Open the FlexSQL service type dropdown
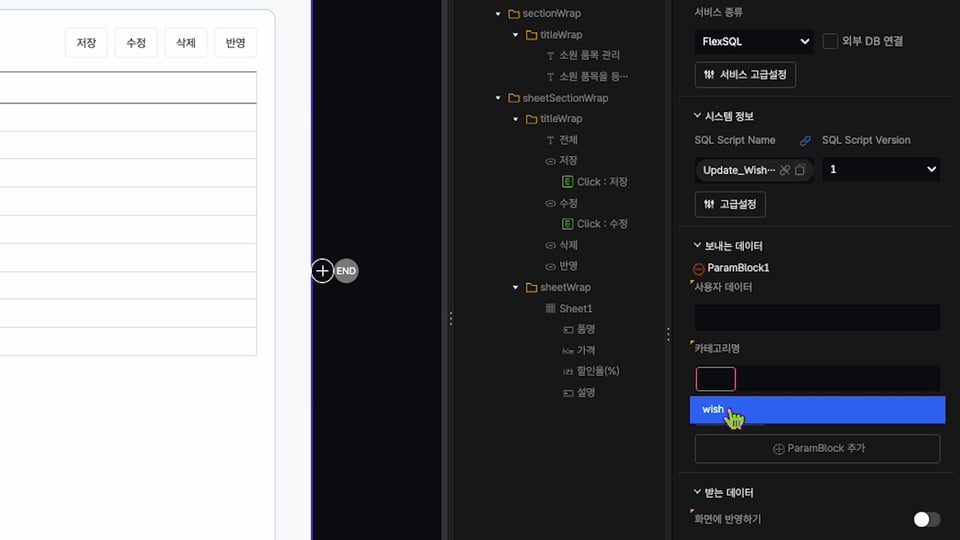The image size is (960, 540). 754,42
